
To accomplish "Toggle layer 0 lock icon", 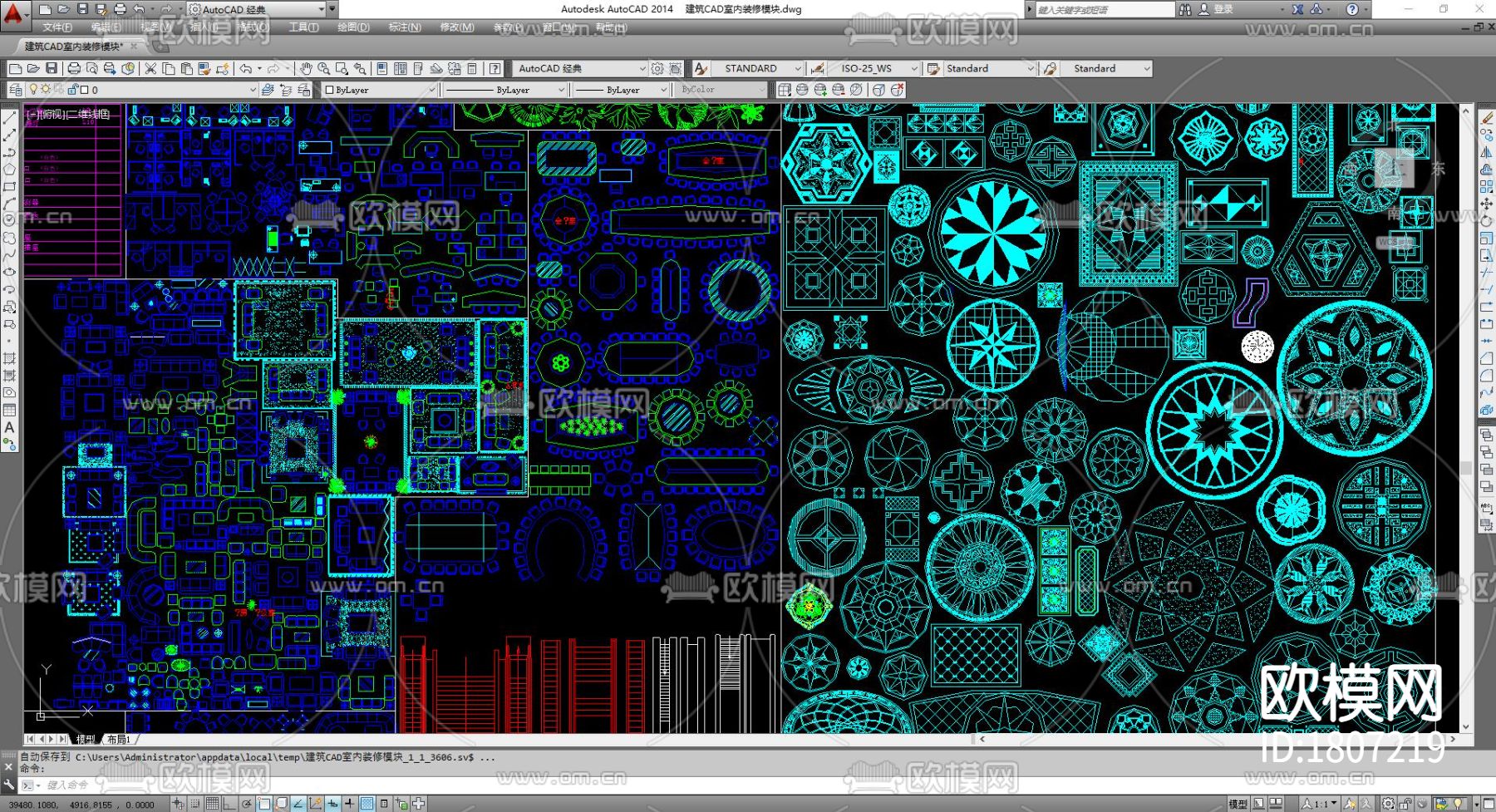I will (x=72, y=90).
